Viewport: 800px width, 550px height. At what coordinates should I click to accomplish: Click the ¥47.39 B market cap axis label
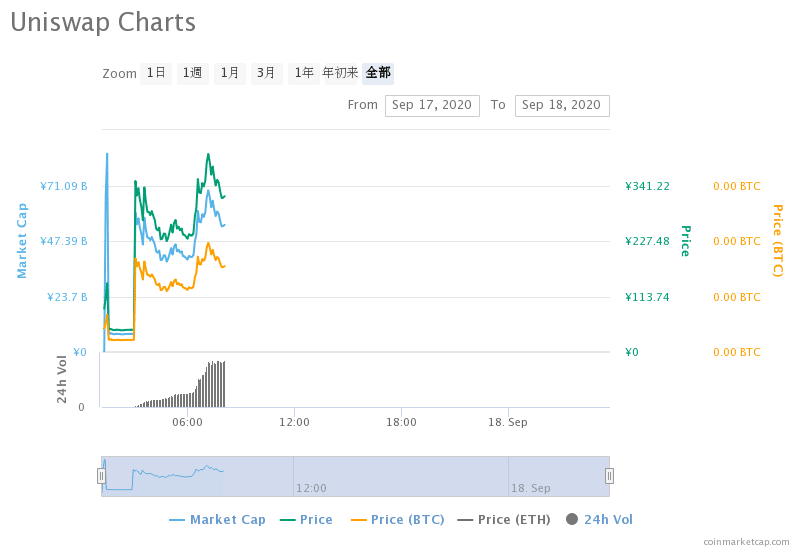(64, 241)
